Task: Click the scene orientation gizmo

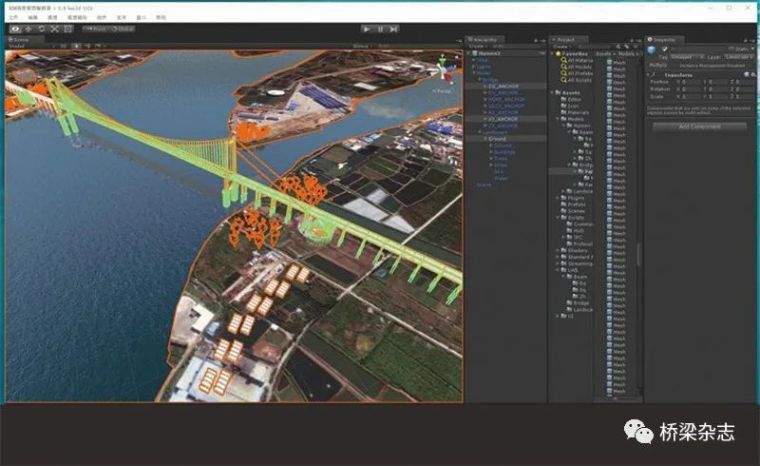Action: [x=441, y=69]
